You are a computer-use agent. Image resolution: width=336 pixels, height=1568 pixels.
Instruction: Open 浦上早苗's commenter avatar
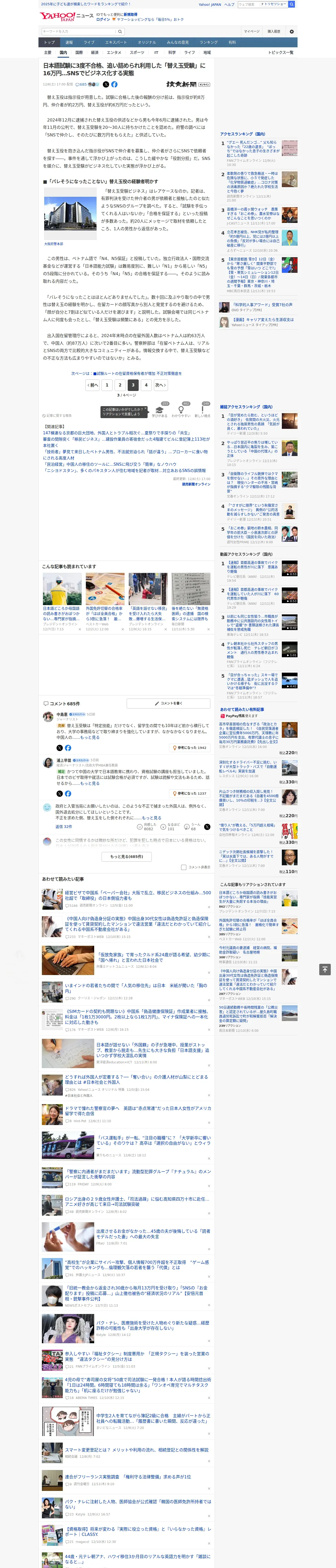pos(48,763)
